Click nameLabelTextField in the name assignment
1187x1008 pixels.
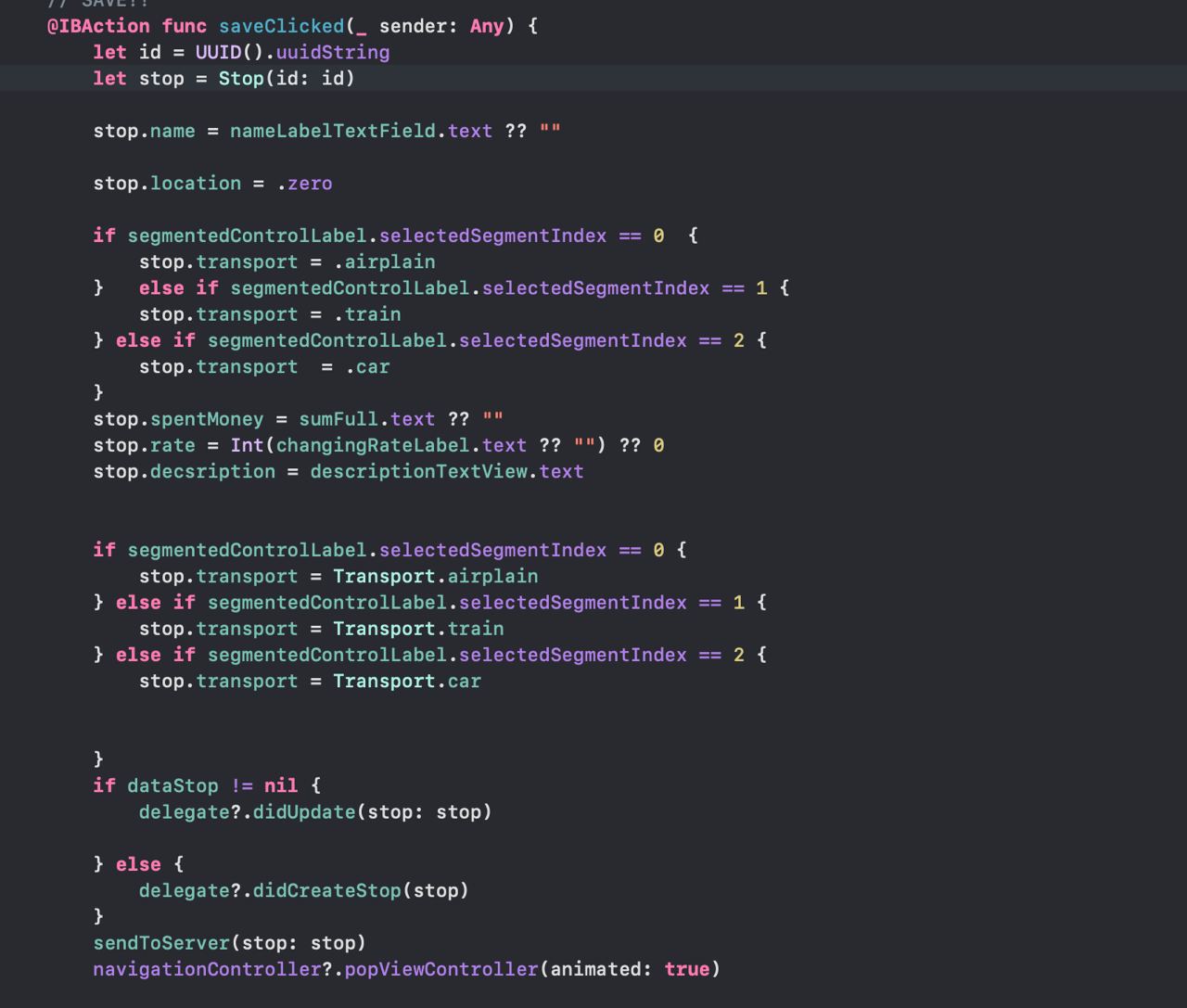[x=333, y=131]
